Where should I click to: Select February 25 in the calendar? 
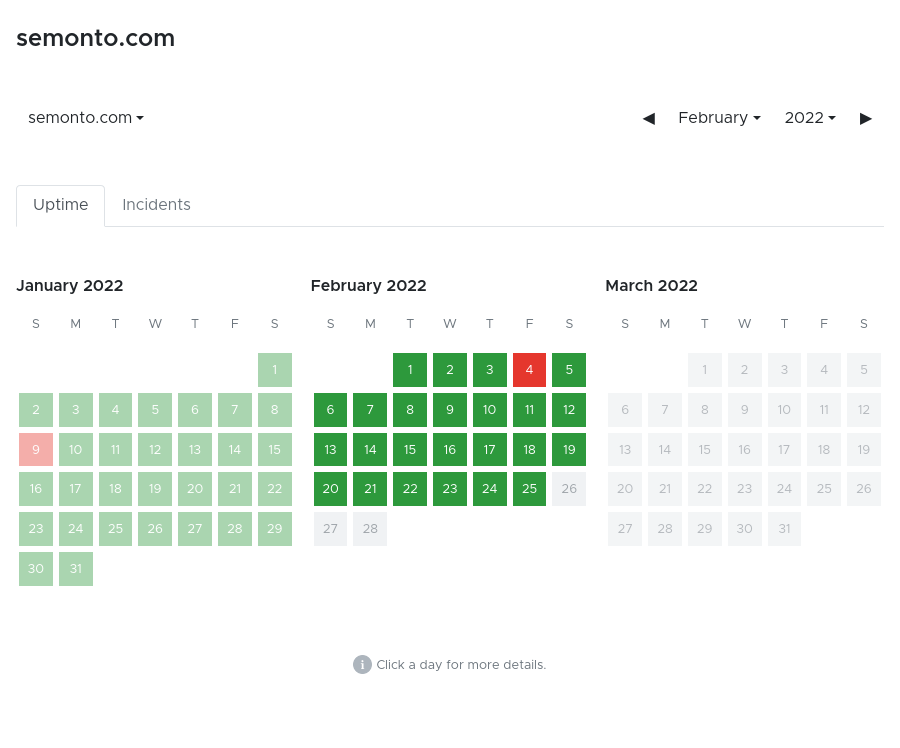[x=529, y=489]
